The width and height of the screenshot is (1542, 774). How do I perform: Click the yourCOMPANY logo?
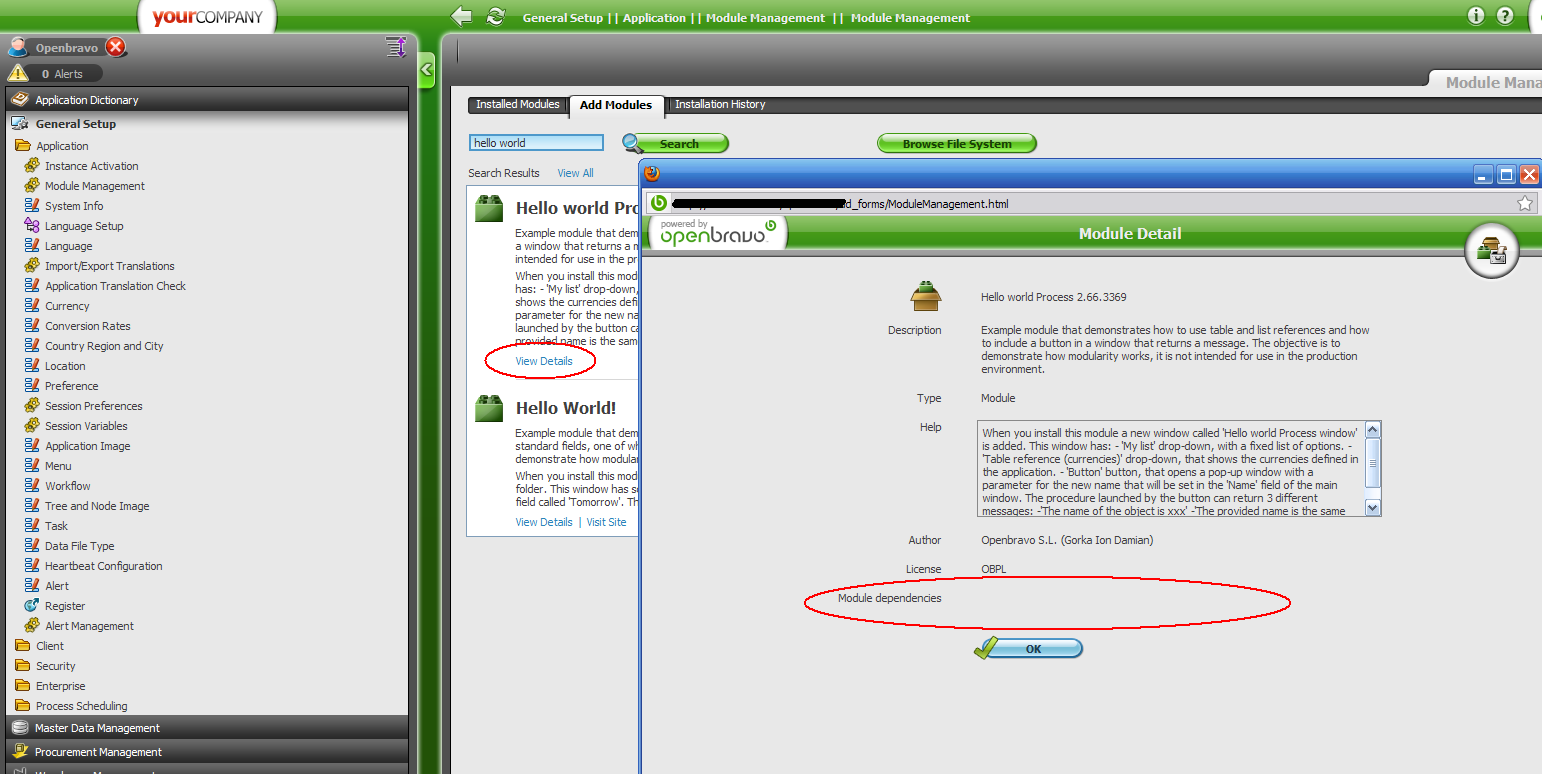pyautogui.click(x=207, y=18)
